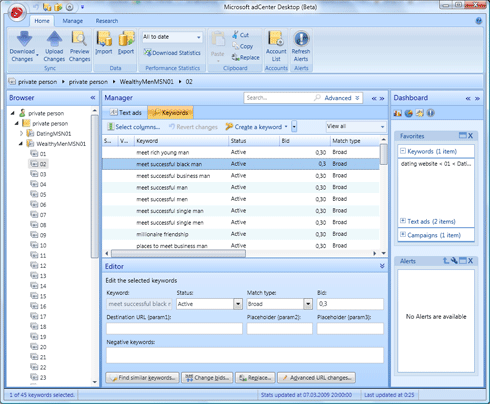490x404 pixels.
Task: Click the Manager search field
Action: click(278, 98)
